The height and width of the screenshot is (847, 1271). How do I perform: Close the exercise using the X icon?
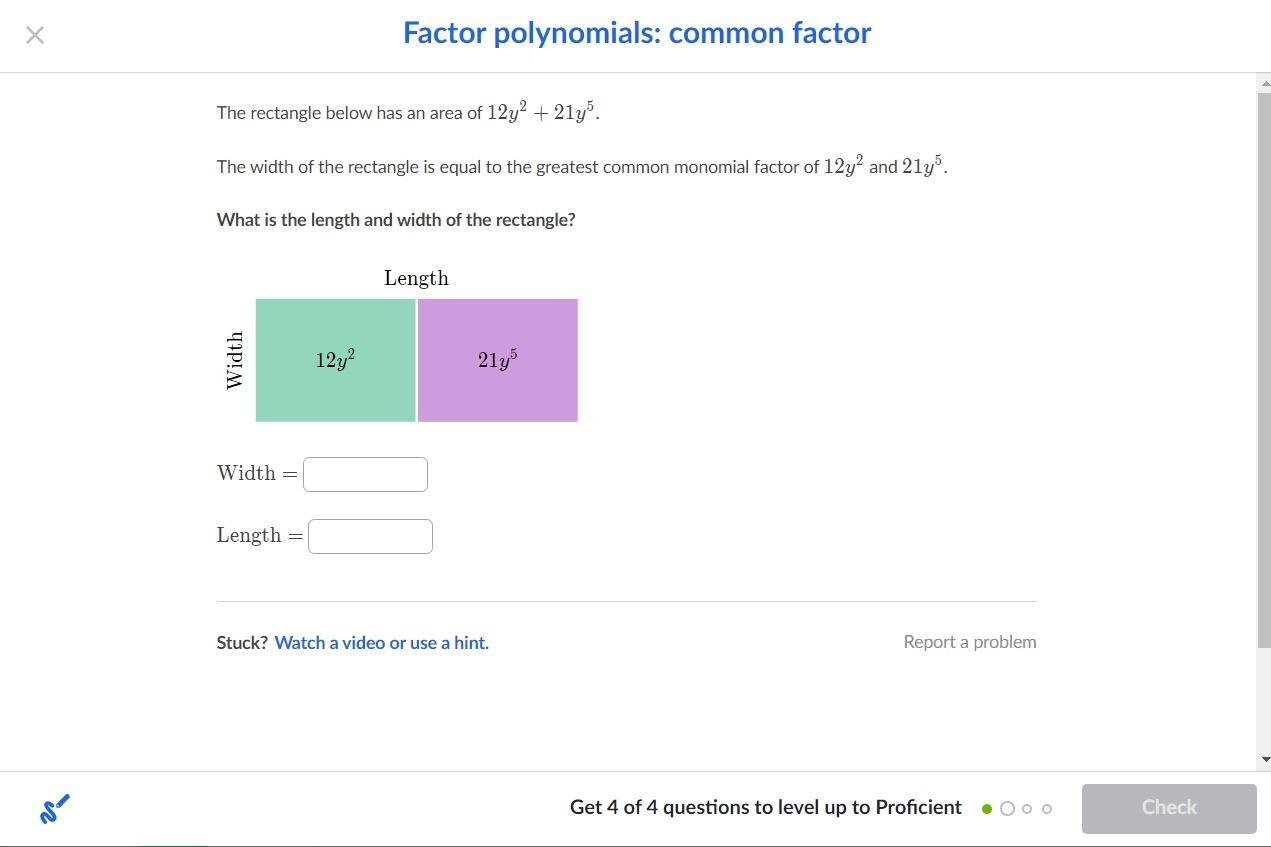pos(35,35)
